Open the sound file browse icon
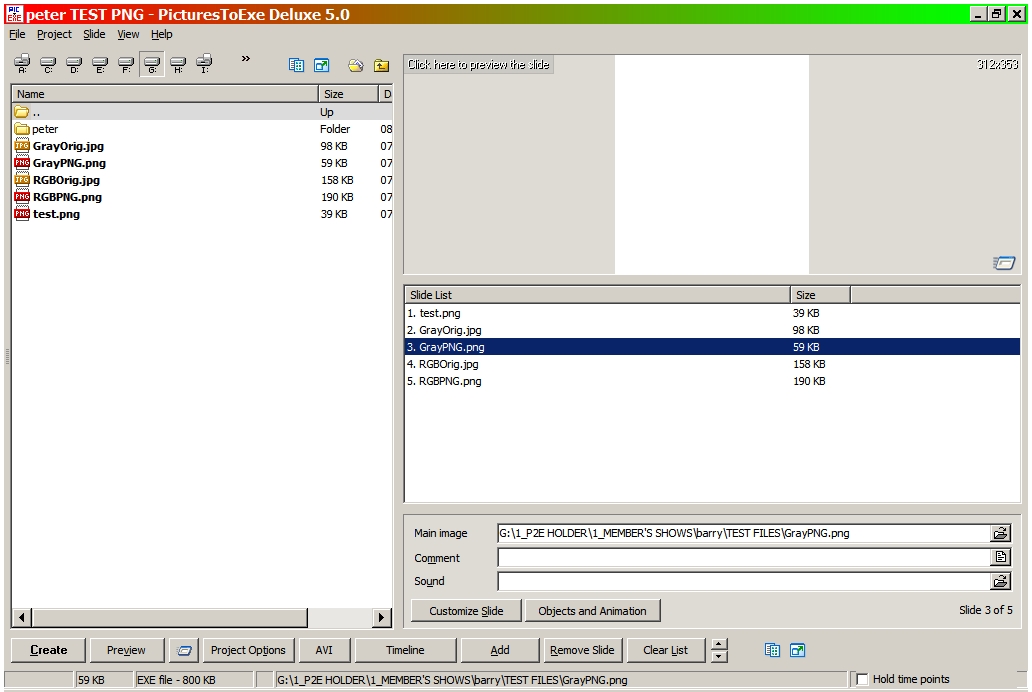Screen dimensions: 1032x692 [x=1000, y=581]
